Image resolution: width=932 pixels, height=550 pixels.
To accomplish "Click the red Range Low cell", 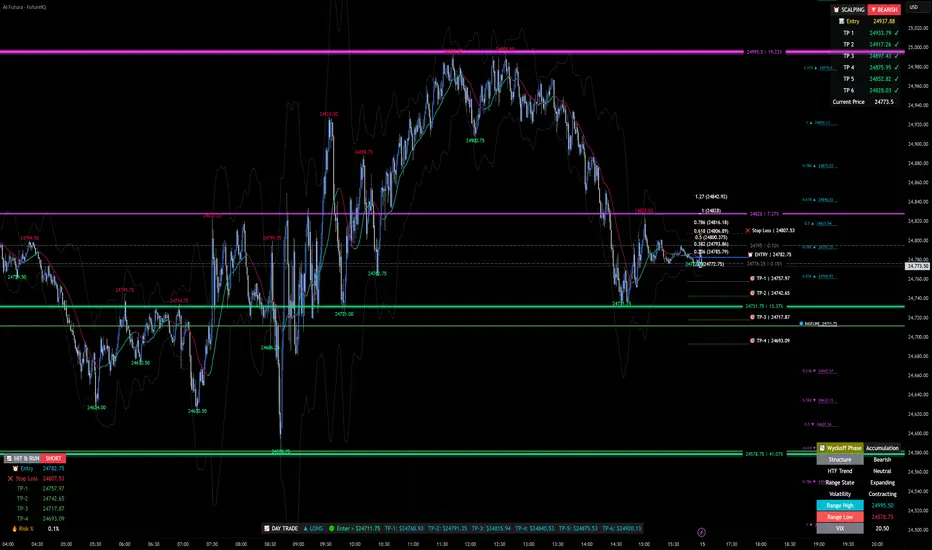I will coord(840,517).
